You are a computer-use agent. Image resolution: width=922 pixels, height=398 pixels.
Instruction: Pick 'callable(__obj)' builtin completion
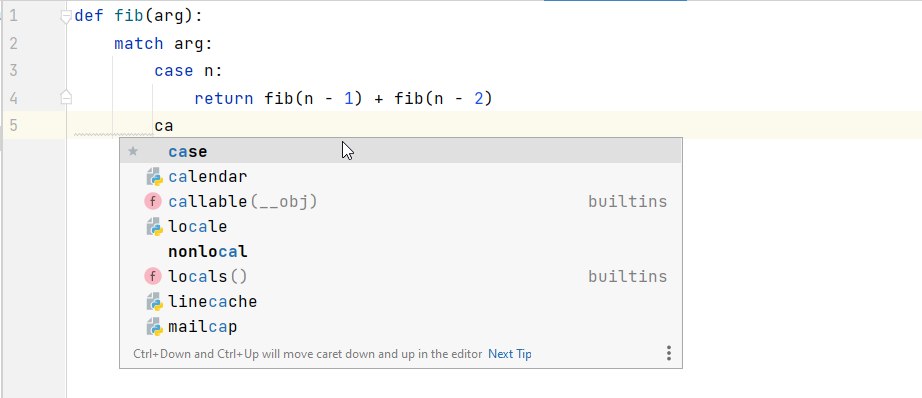(400, 202)
